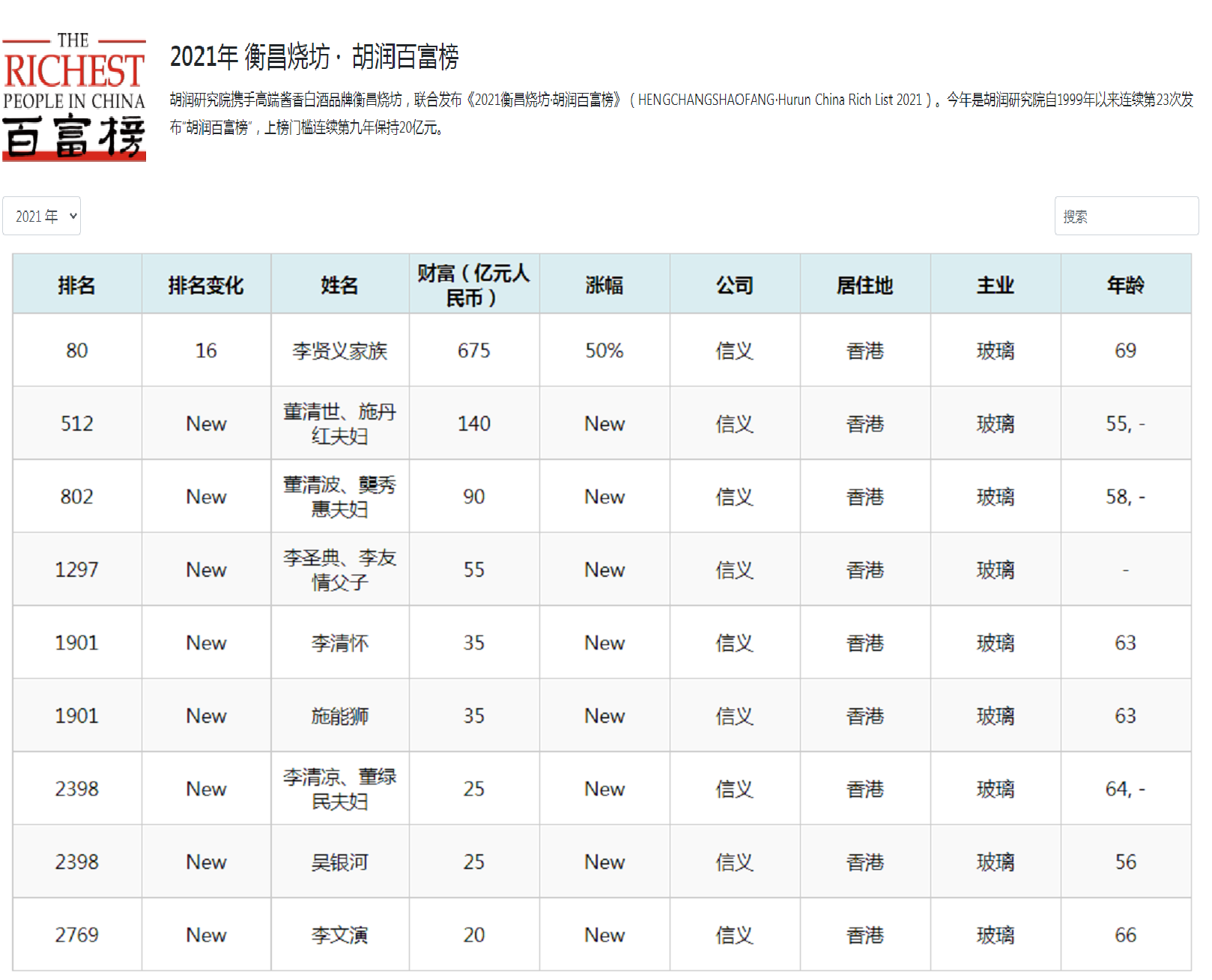Click the 年龄 column header
This screenshot has width=1212, height=980.
(1126, 285)
